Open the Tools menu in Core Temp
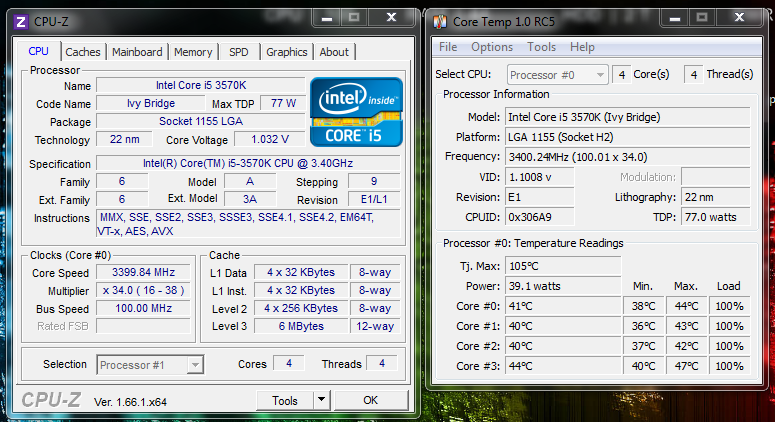This screenshot has height=422, width=775. tap(541, 47)
